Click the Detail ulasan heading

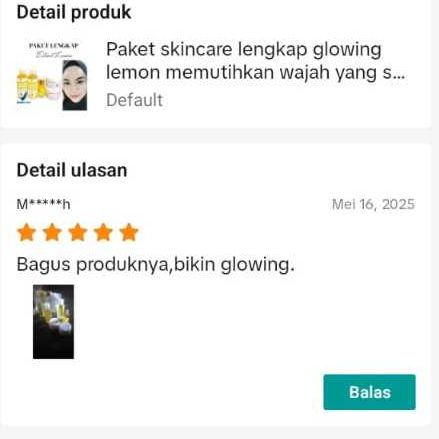point(72,170)
